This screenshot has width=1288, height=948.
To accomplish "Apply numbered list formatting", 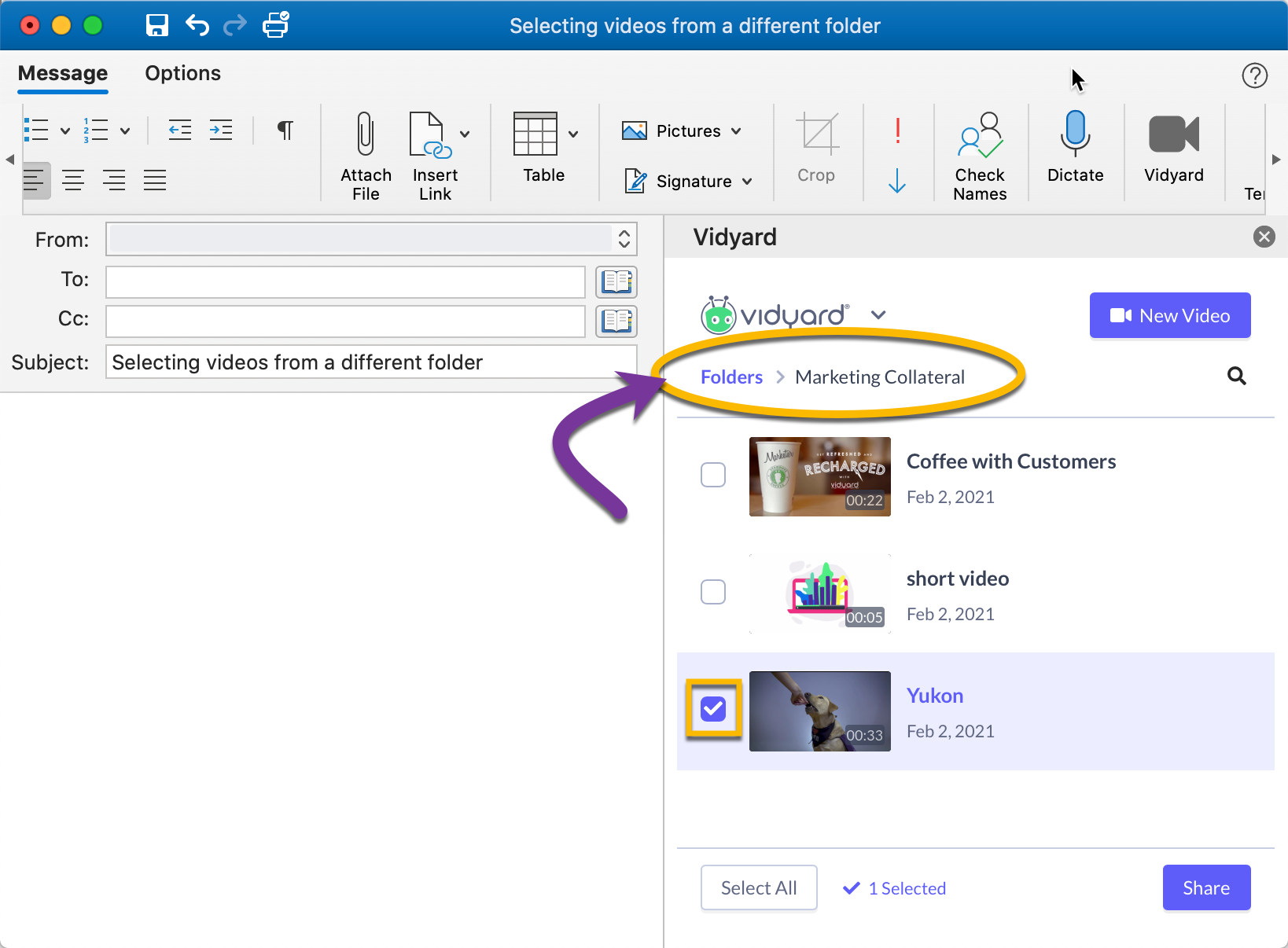I will point(96,130).
